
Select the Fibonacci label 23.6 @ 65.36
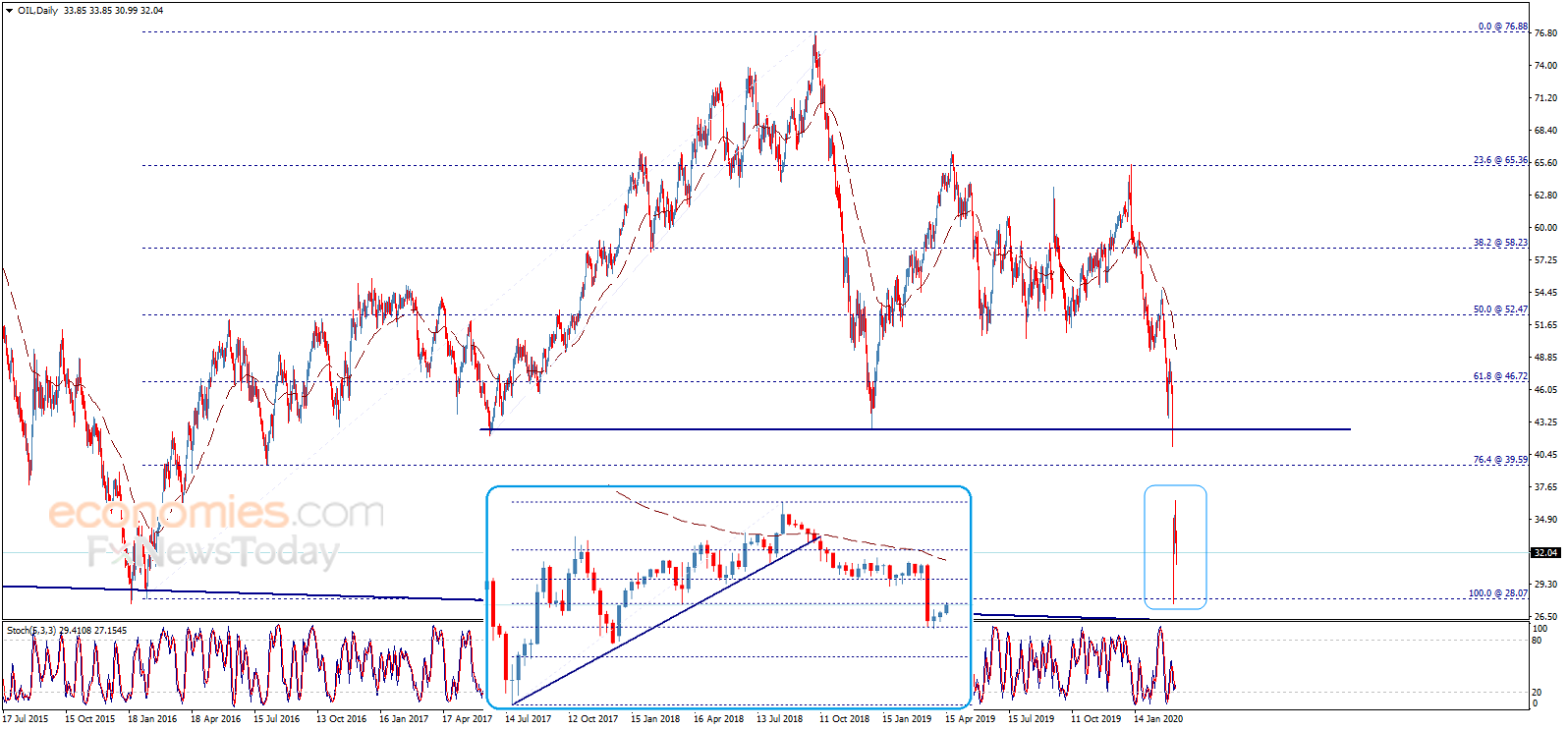click(1500, 160)
